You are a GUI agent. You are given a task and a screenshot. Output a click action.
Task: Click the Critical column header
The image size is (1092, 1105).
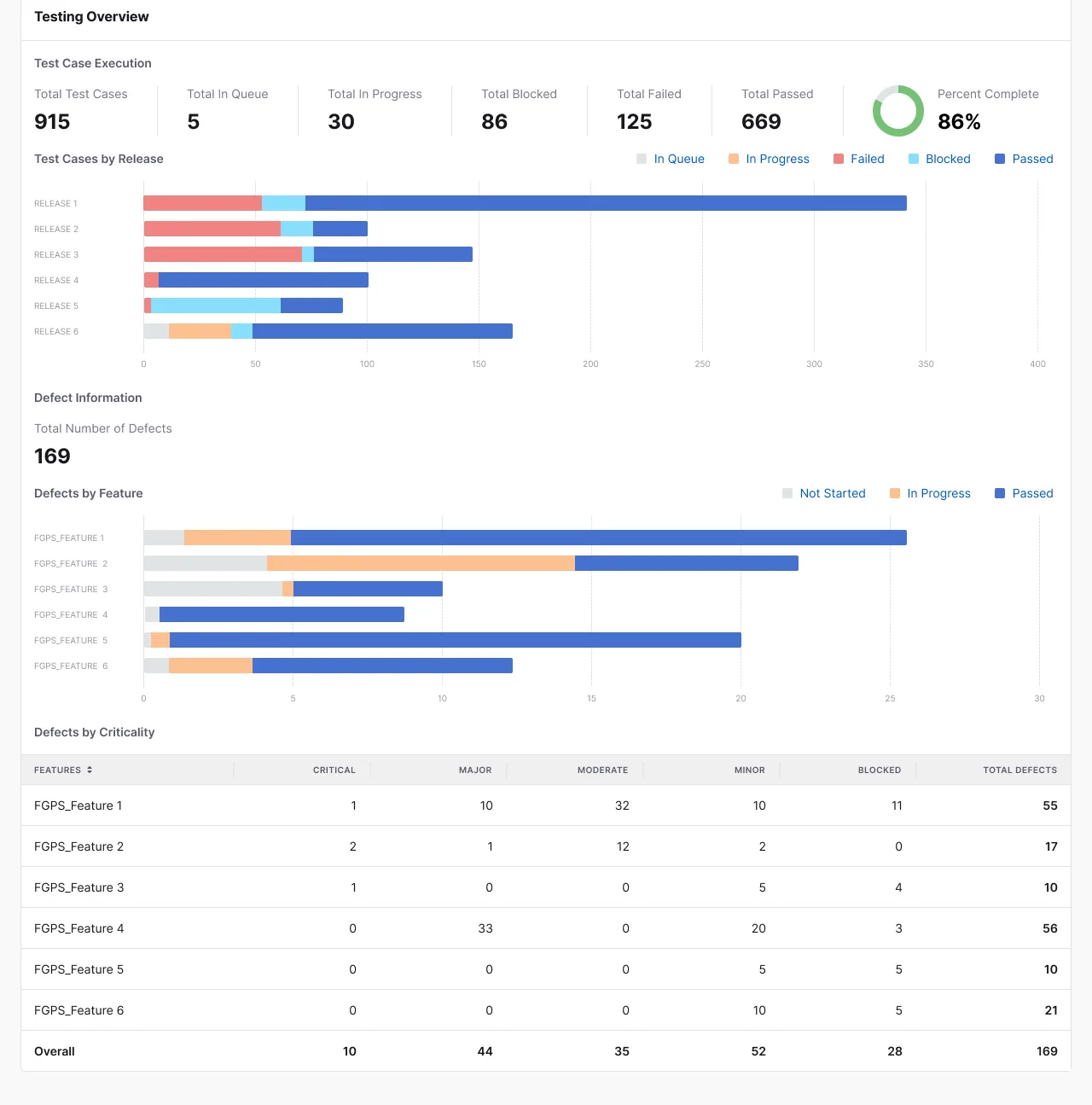(x=334, y=770)
